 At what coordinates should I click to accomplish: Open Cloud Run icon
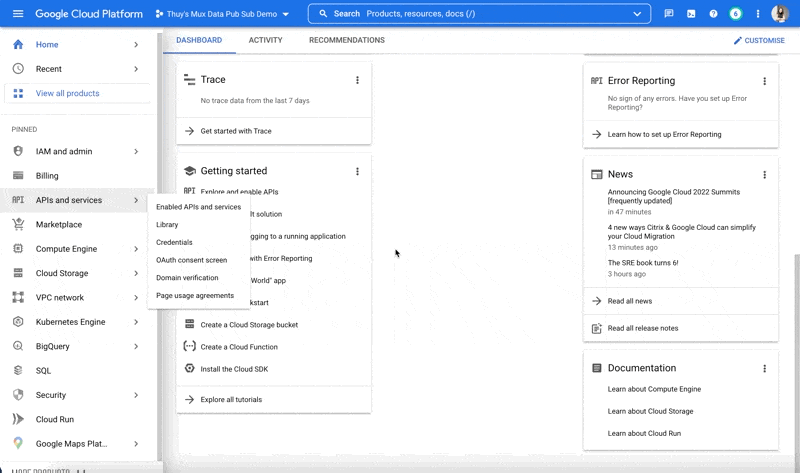coord(18,419)
